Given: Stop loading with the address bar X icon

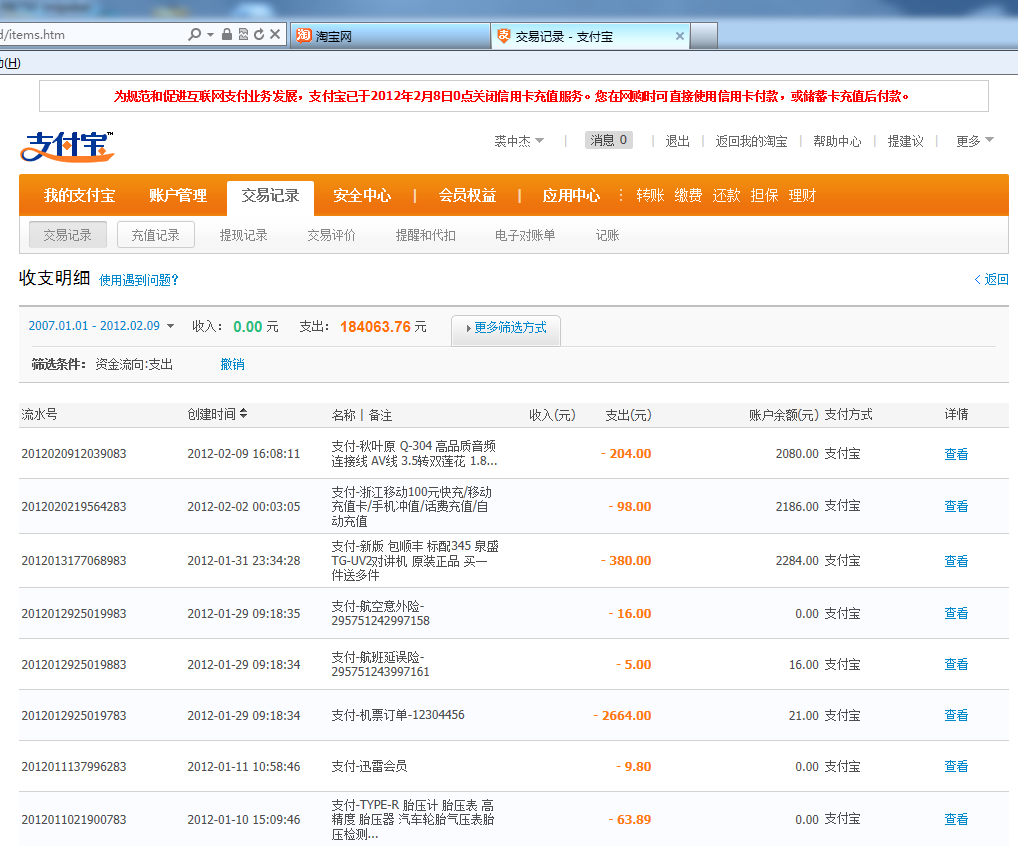Looking at the screenshot, I should (x=275, y=34).
